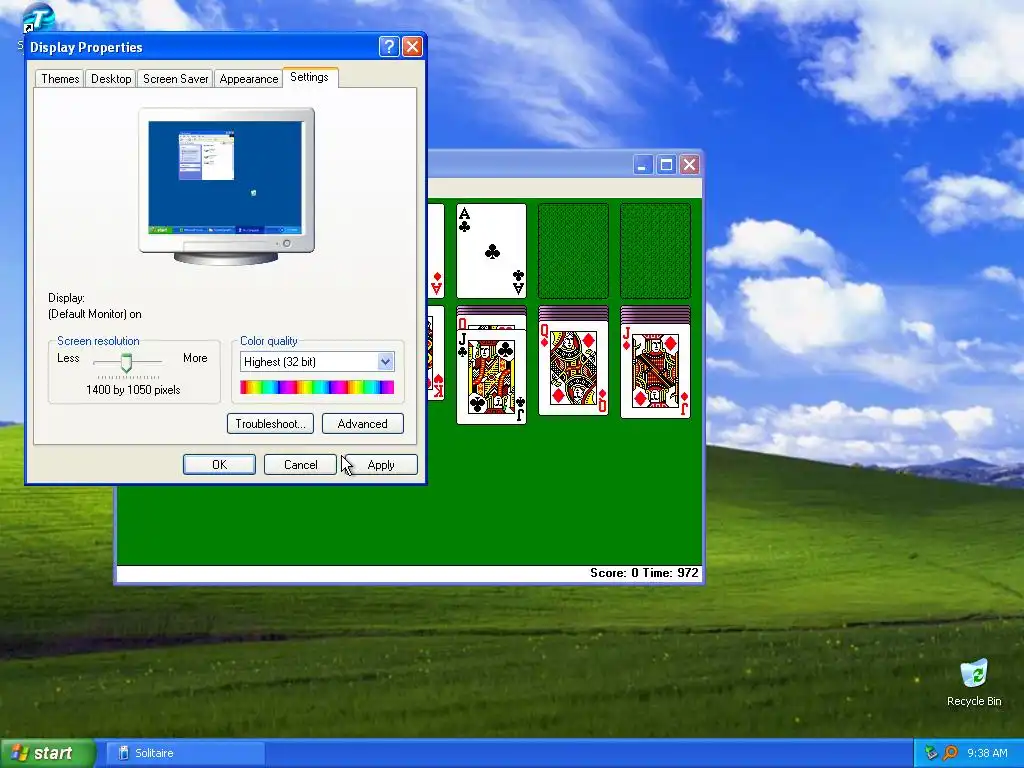The height and width of the screenshot is (768, 1024).
Task: Click the Queen of Diamonds card
Action: pyautogui.click(x=573, y=368)
